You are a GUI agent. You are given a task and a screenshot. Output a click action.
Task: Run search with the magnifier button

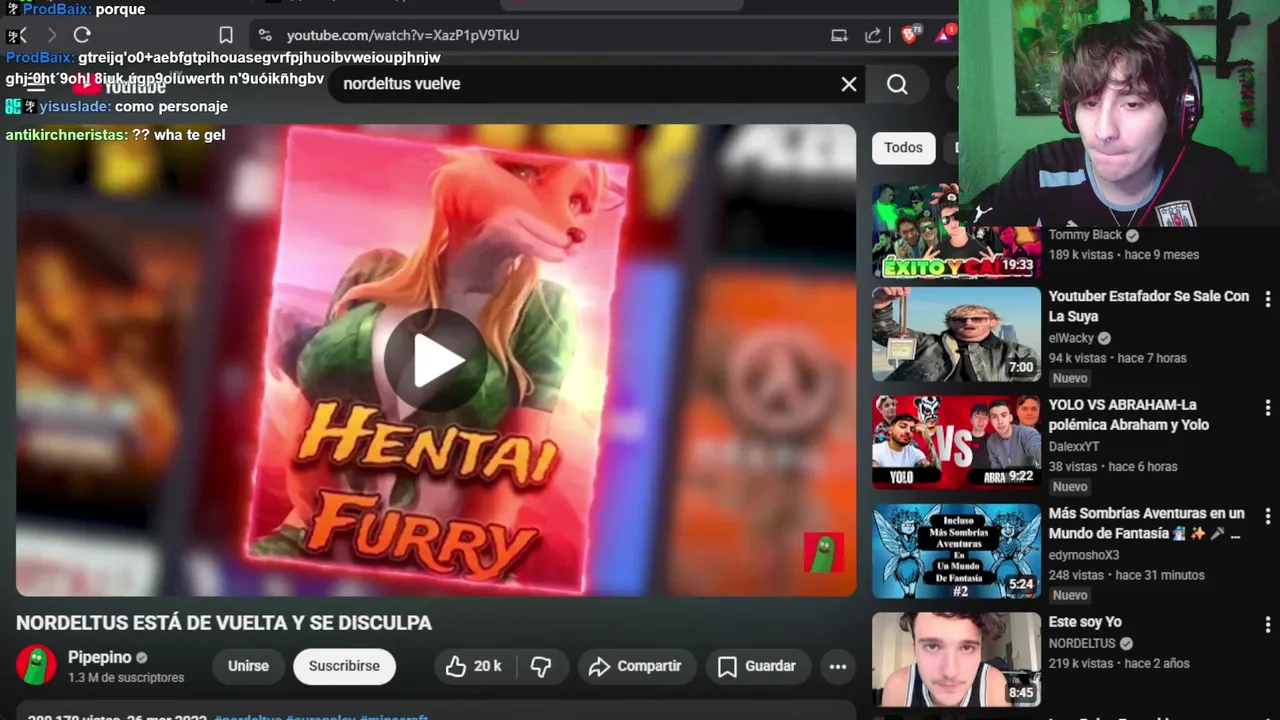[x=897, y=84]
